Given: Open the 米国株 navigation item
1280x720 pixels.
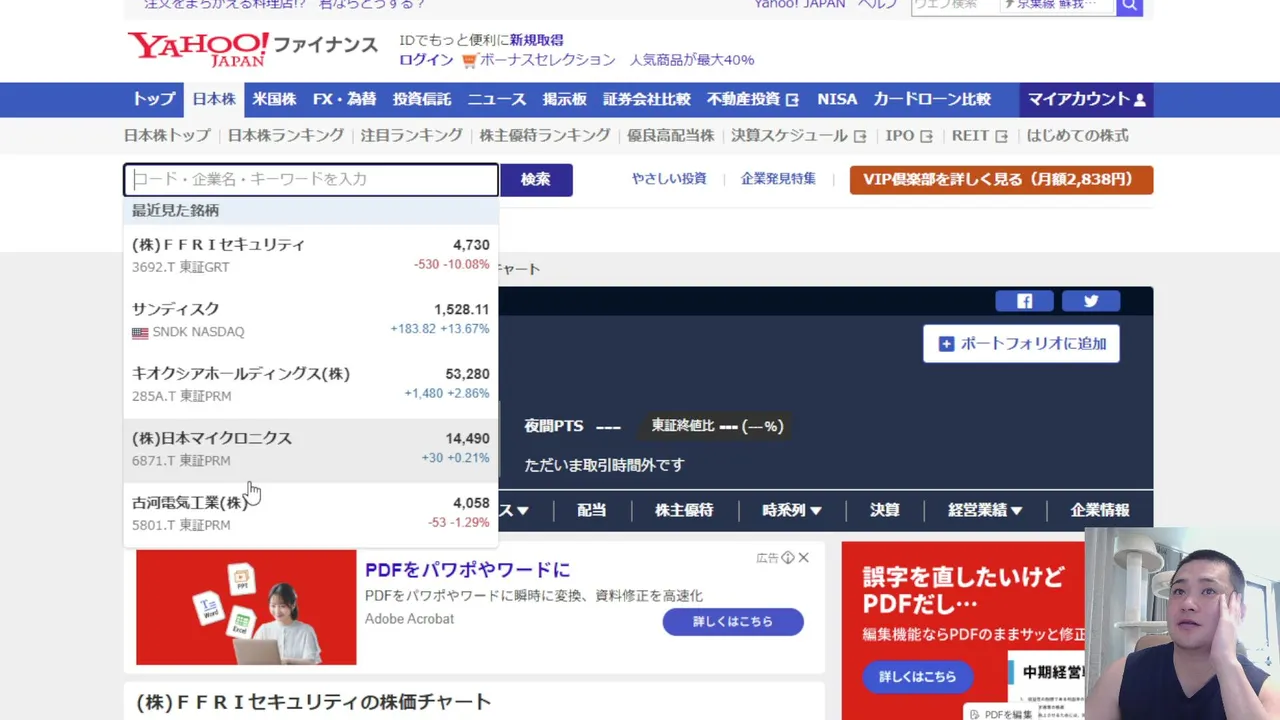Looking at the screenshot, I should [x=274, y=99].
